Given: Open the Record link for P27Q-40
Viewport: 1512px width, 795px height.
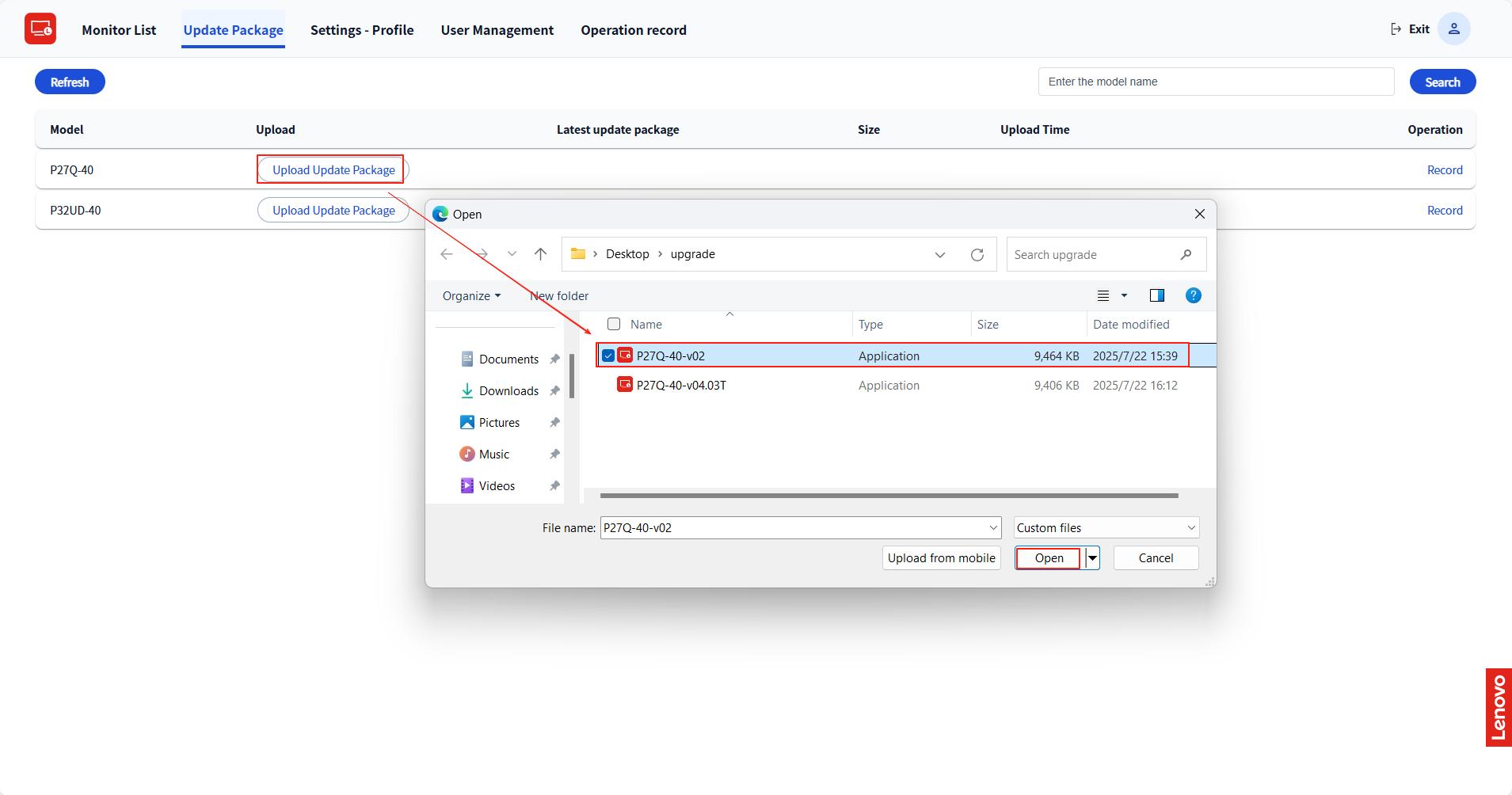Looking at the screenshot, I should (1444, 169).
